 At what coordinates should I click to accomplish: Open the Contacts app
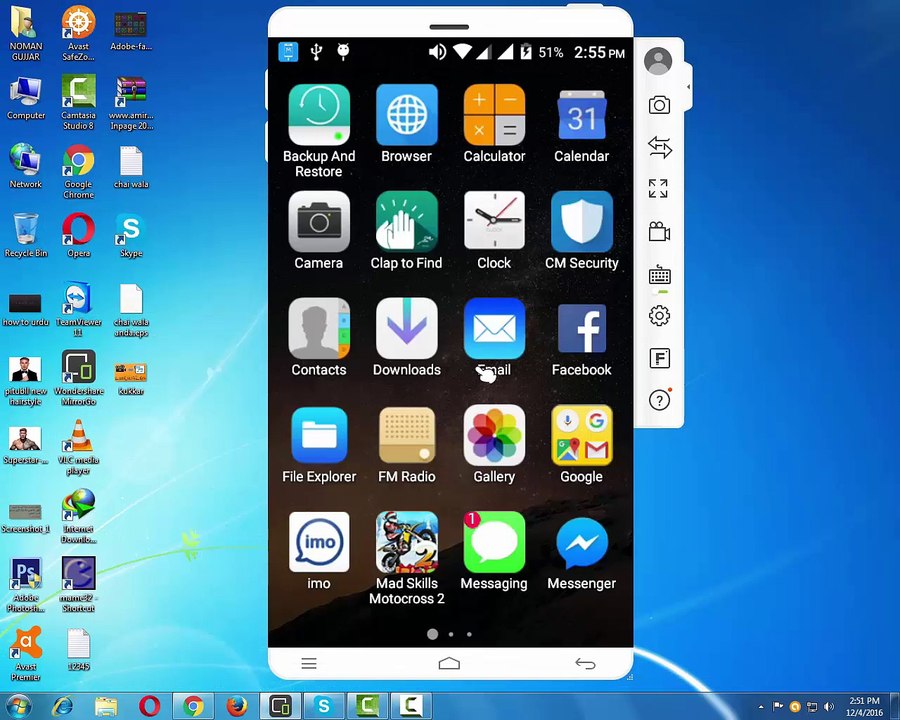[x=319, y=328]
